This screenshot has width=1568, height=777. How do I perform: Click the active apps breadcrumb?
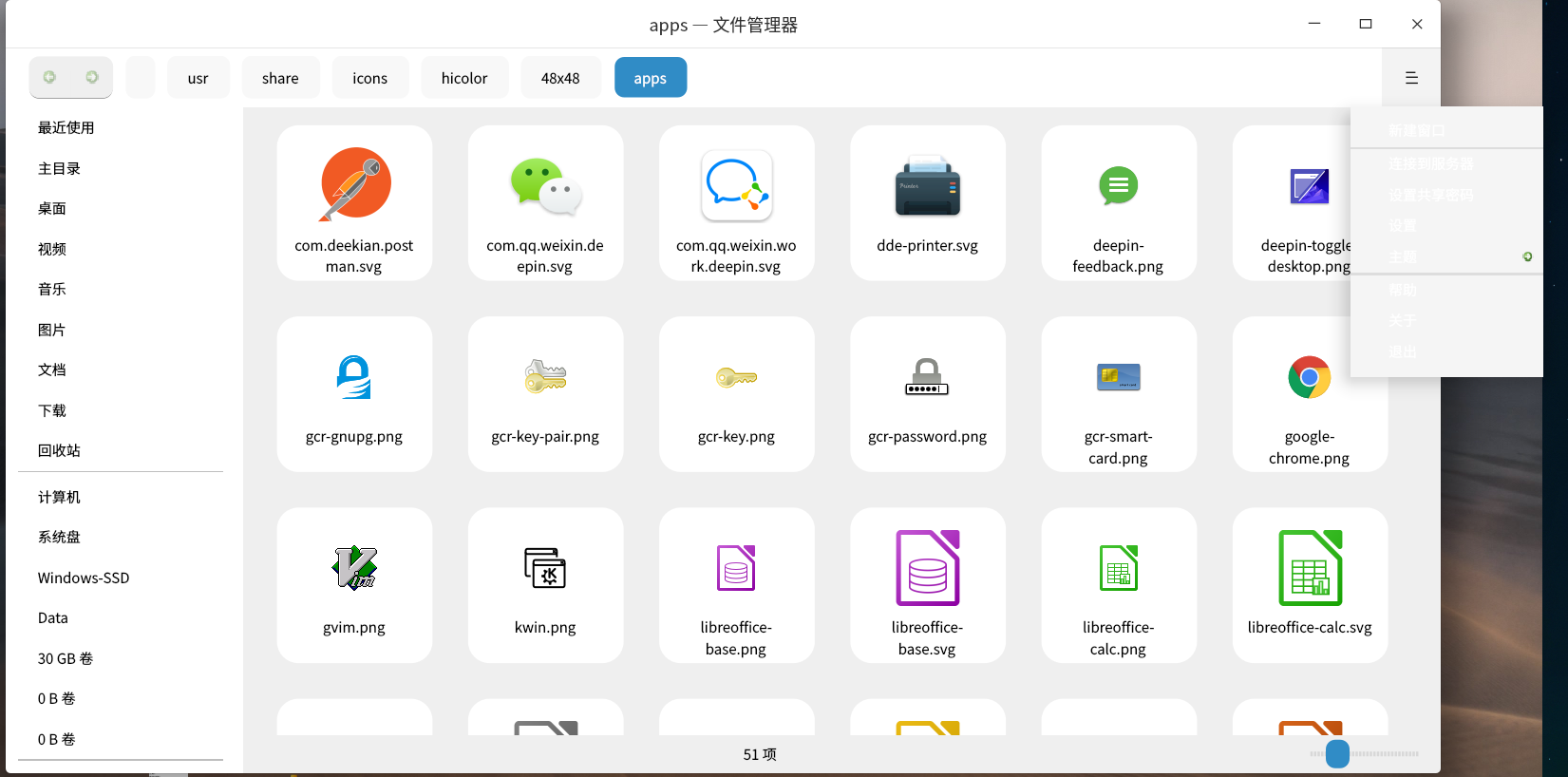coord(651,78)
